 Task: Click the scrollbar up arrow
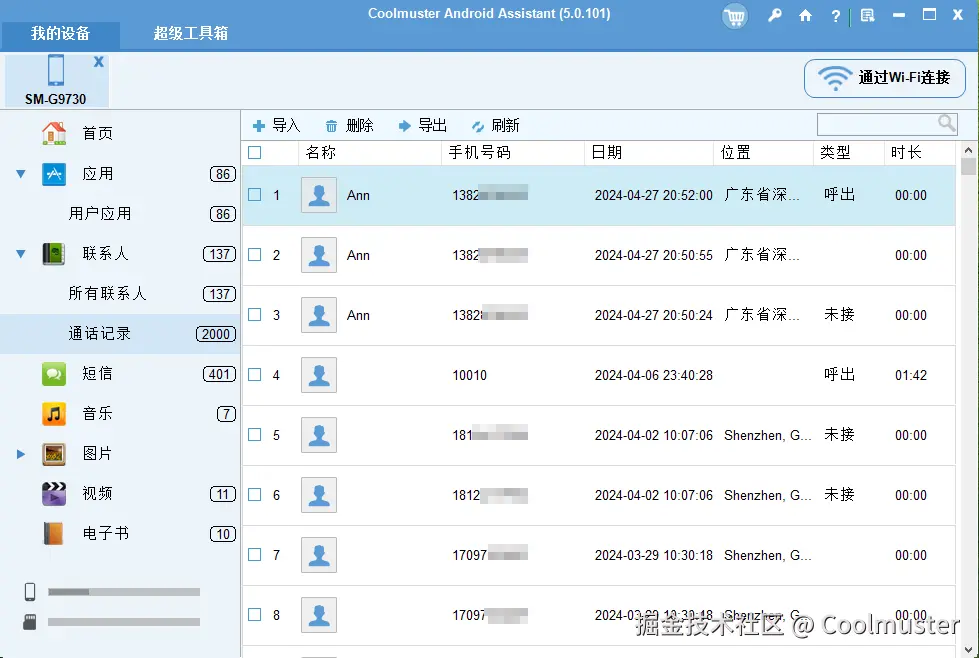968,150
